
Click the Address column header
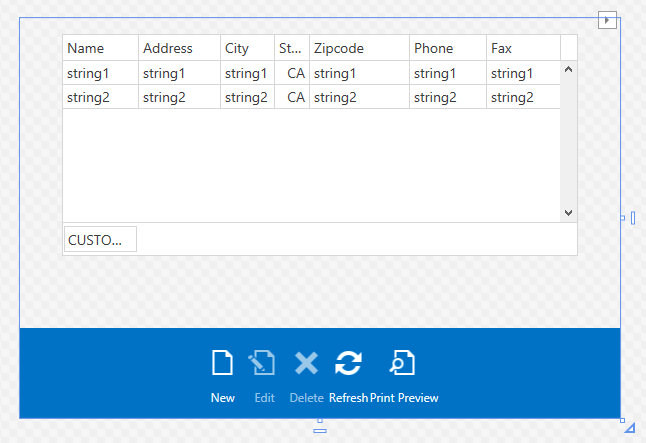(x=179, y=48)
